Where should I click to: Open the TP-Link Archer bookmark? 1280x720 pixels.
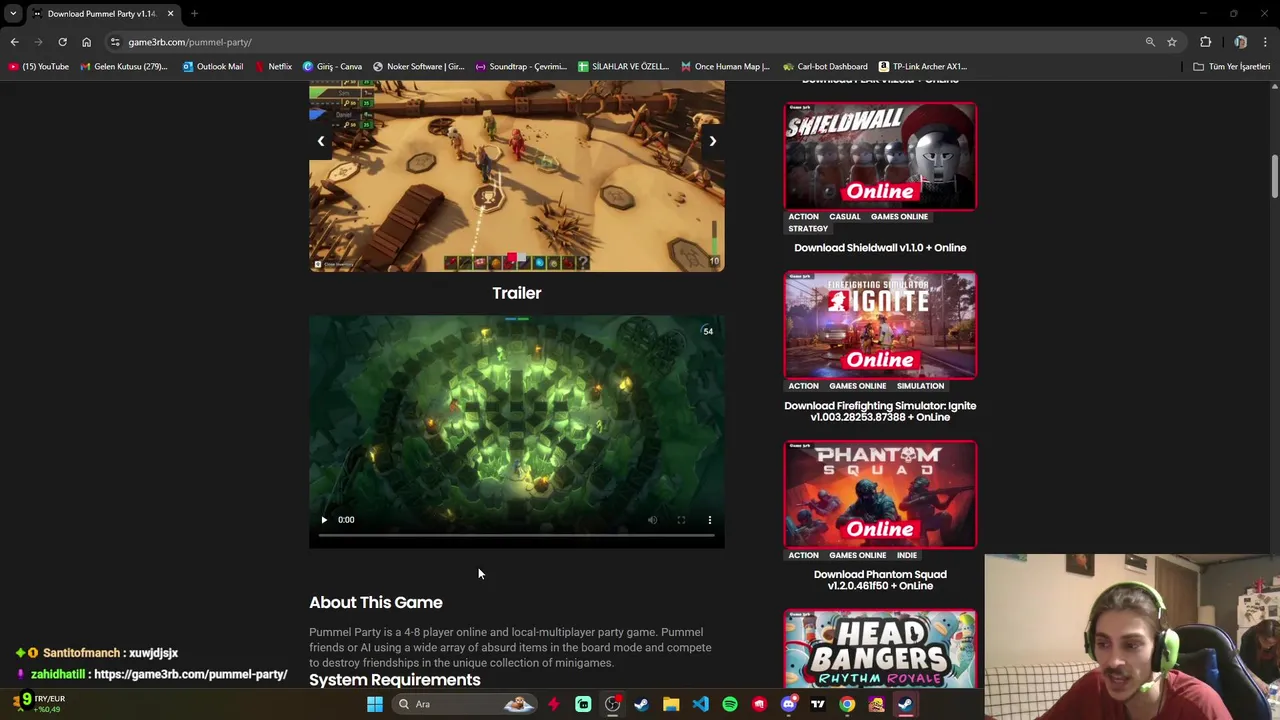tap(923, 67)
